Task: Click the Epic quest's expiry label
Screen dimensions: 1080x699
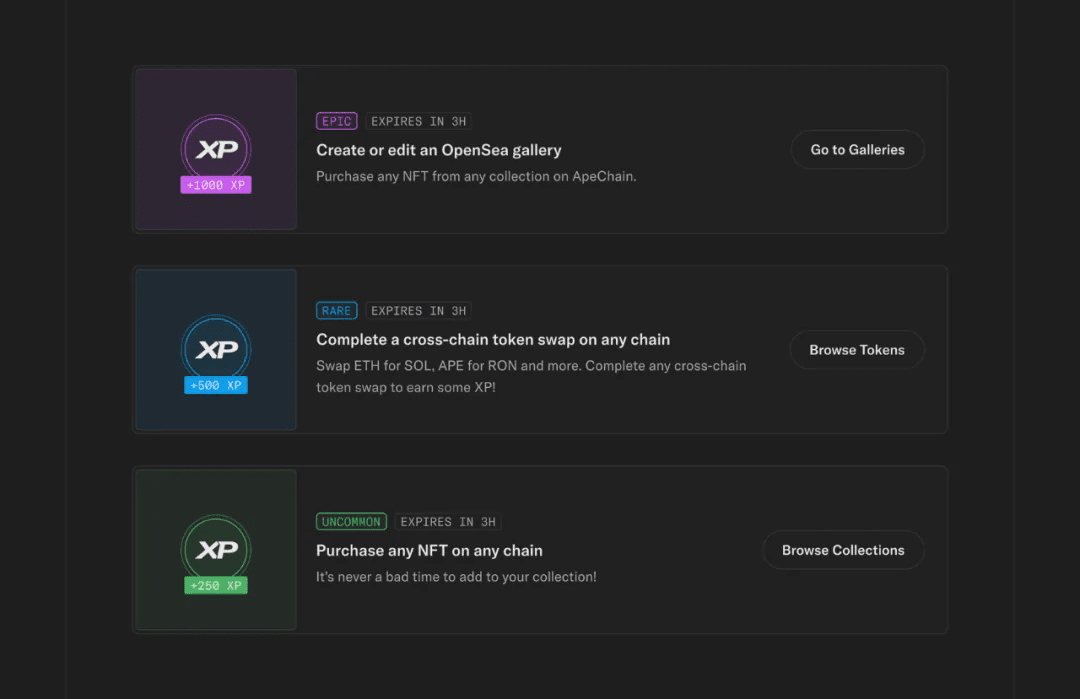Action: (x=418, y=121)
